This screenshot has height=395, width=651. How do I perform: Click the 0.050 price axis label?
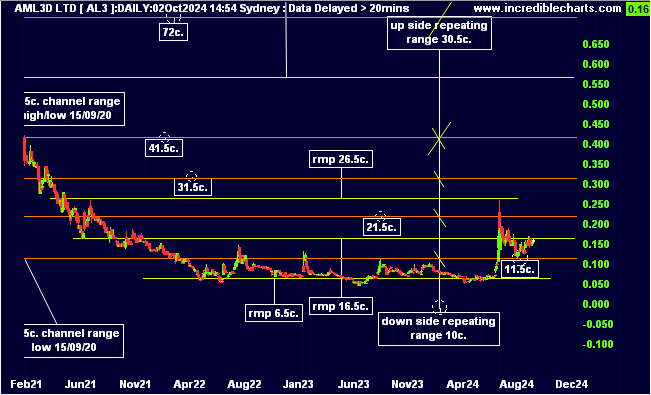(x=596, y=284)
